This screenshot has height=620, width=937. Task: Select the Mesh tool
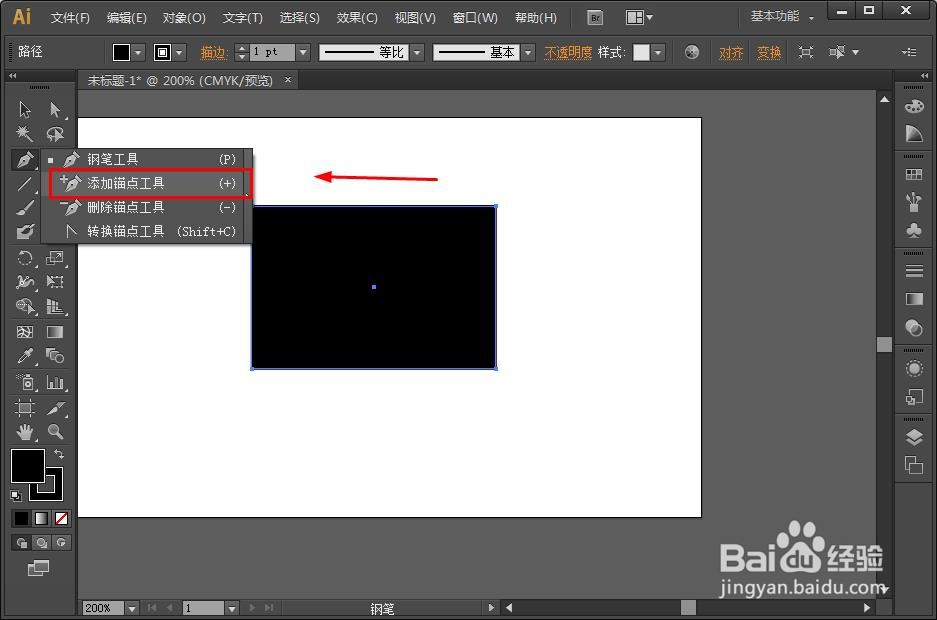pyautogui.click(x=25, y=332)
